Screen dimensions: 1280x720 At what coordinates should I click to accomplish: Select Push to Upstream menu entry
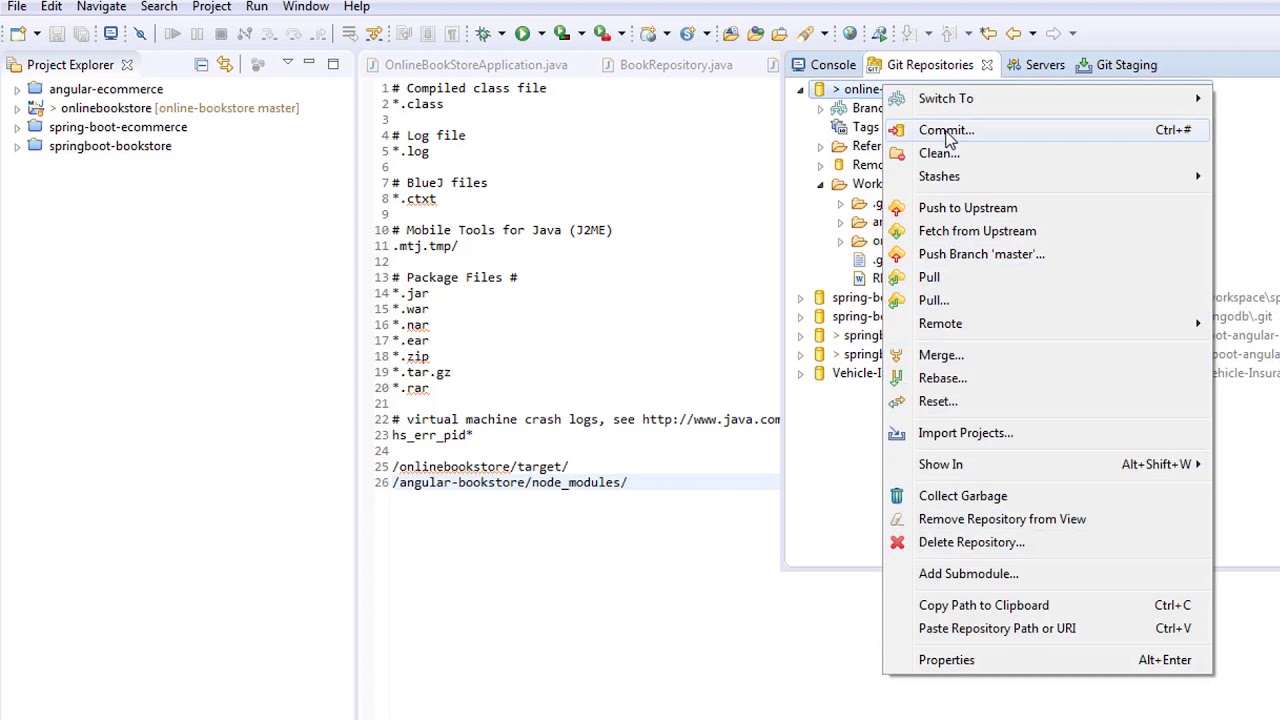1047,208
